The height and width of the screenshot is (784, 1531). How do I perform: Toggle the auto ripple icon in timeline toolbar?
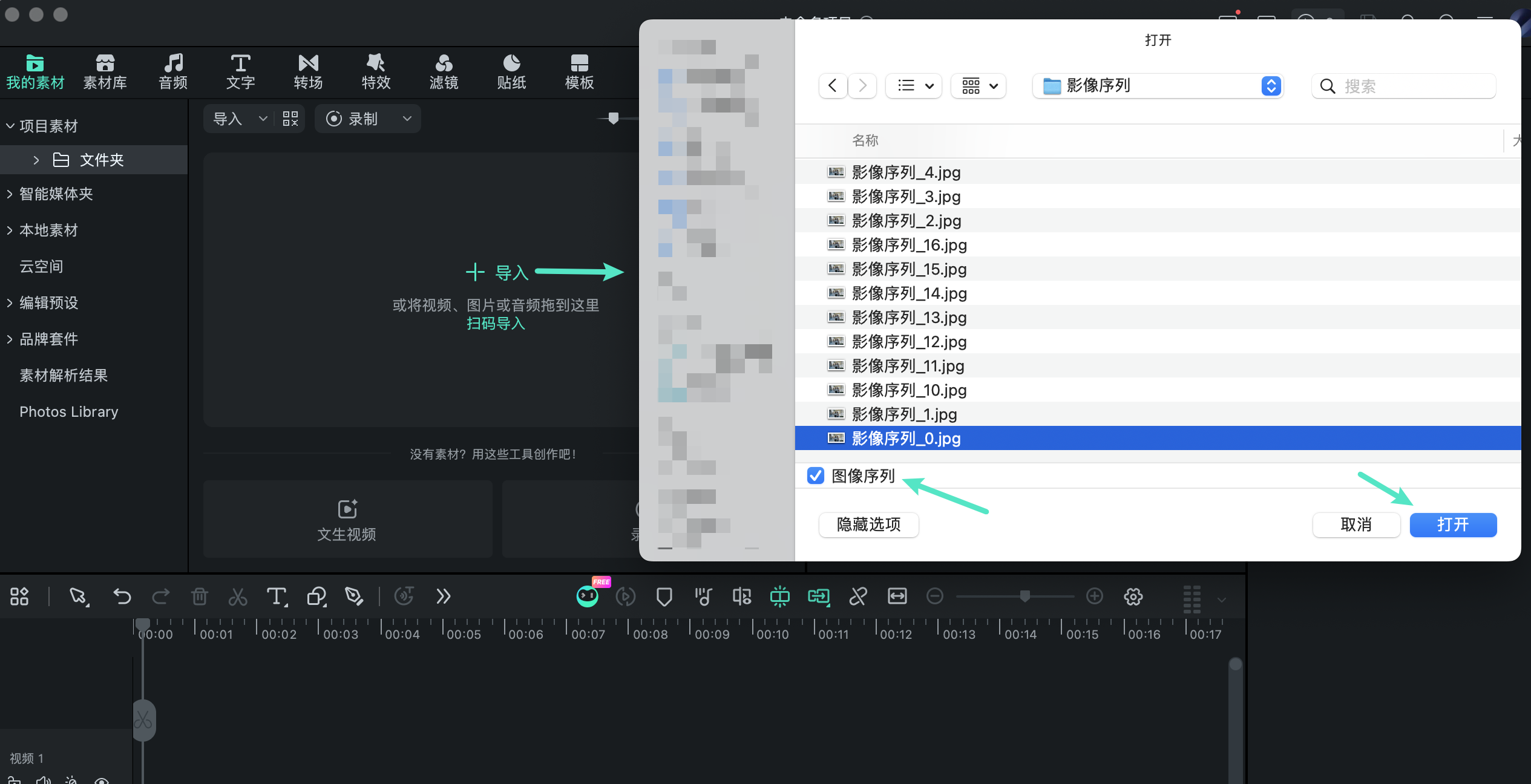(780, 596)
